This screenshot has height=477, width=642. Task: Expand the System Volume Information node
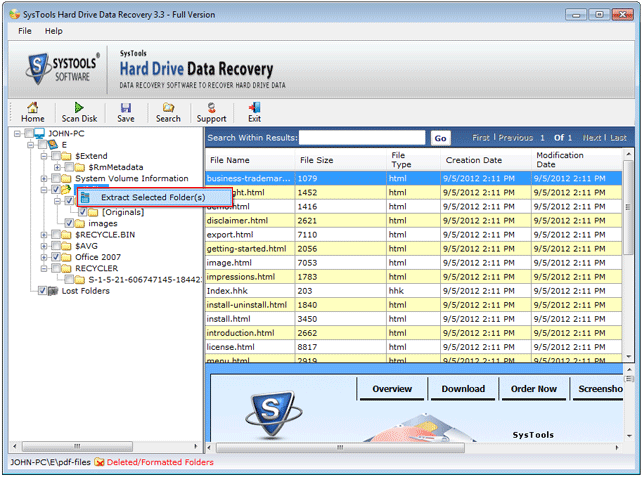click(44, 179)
